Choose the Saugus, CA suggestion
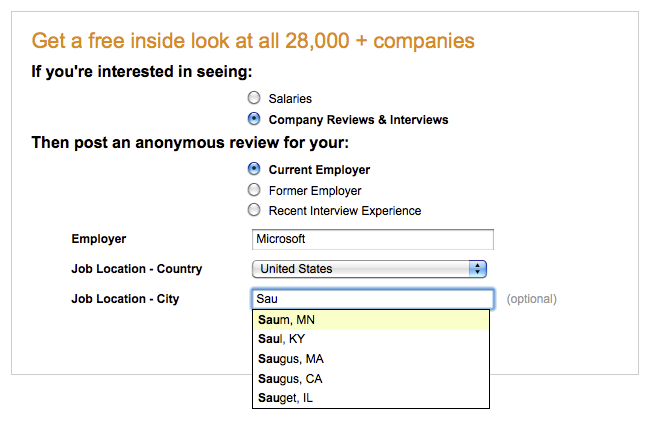 [371, 379]
